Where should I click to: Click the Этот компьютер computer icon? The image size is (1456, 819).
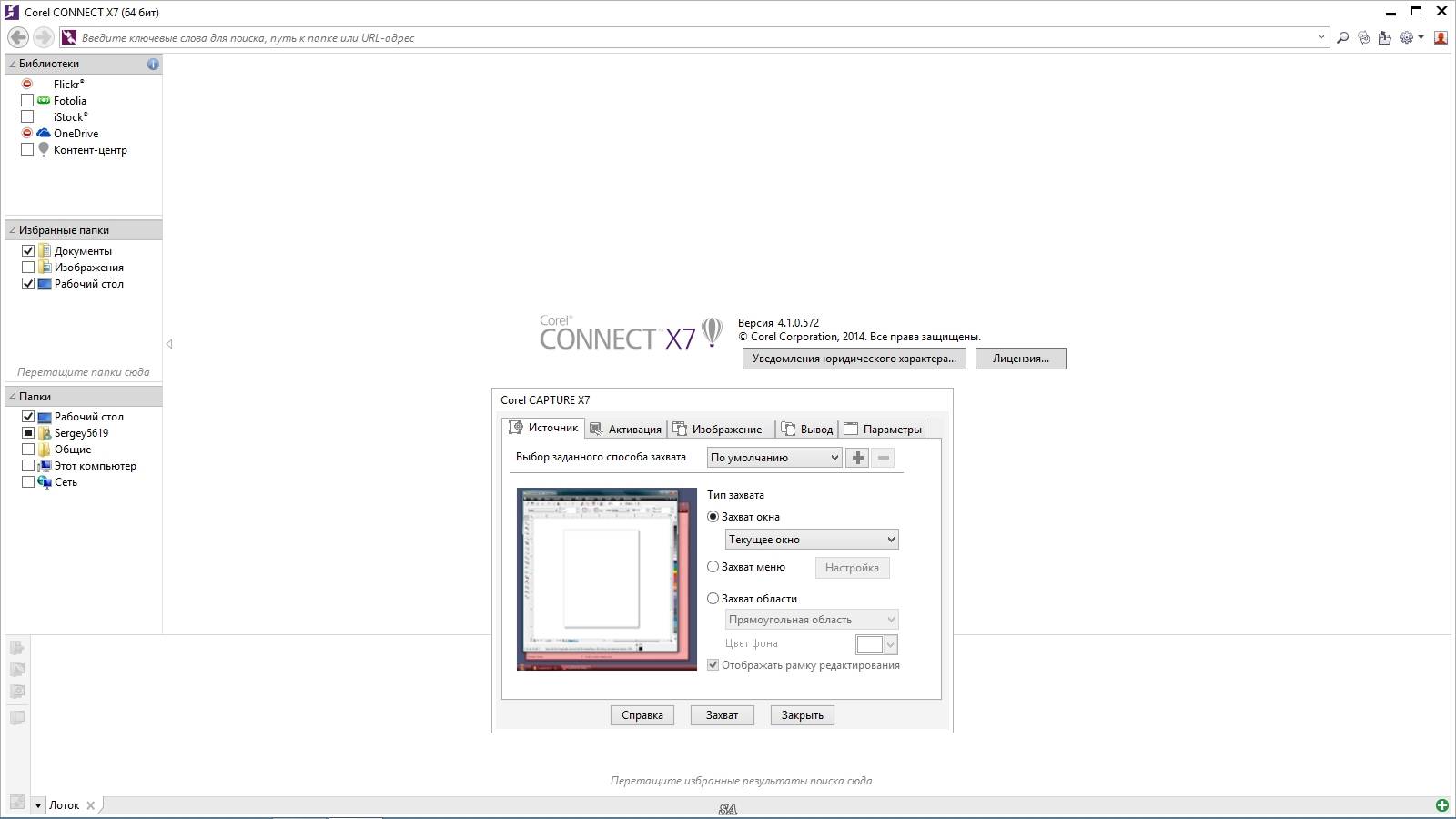tap(45, 466)
